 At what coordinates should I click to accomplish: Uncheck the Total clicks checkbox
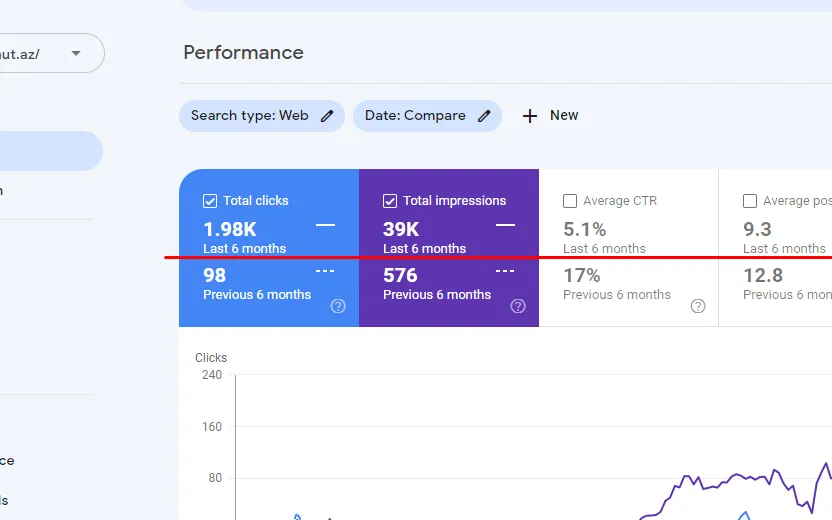click(x=210, y=201)
